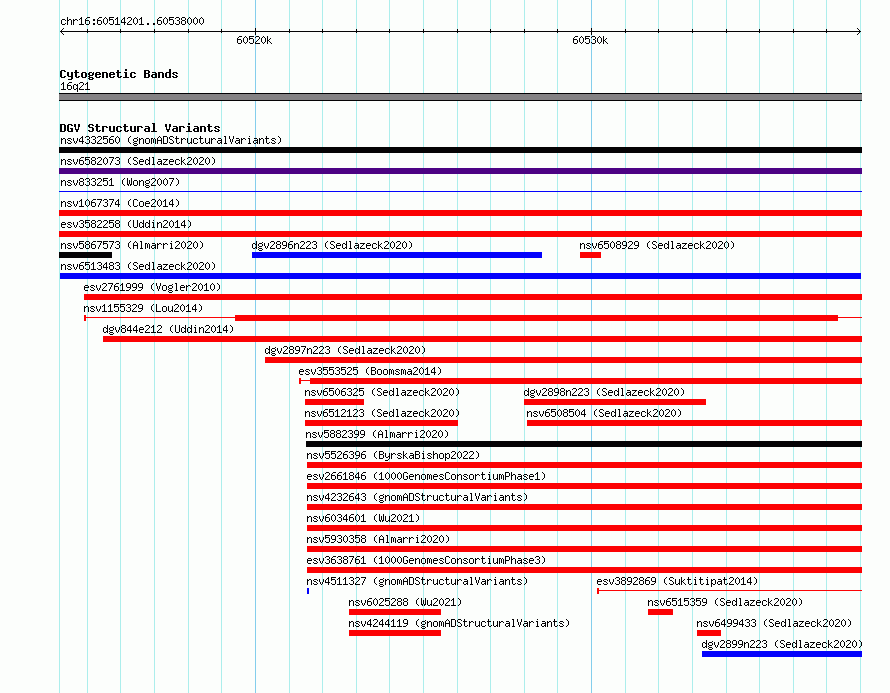
Task: Open label nsv4232643 (gnomADStructuralVariants)
Action: pos(417,497)
